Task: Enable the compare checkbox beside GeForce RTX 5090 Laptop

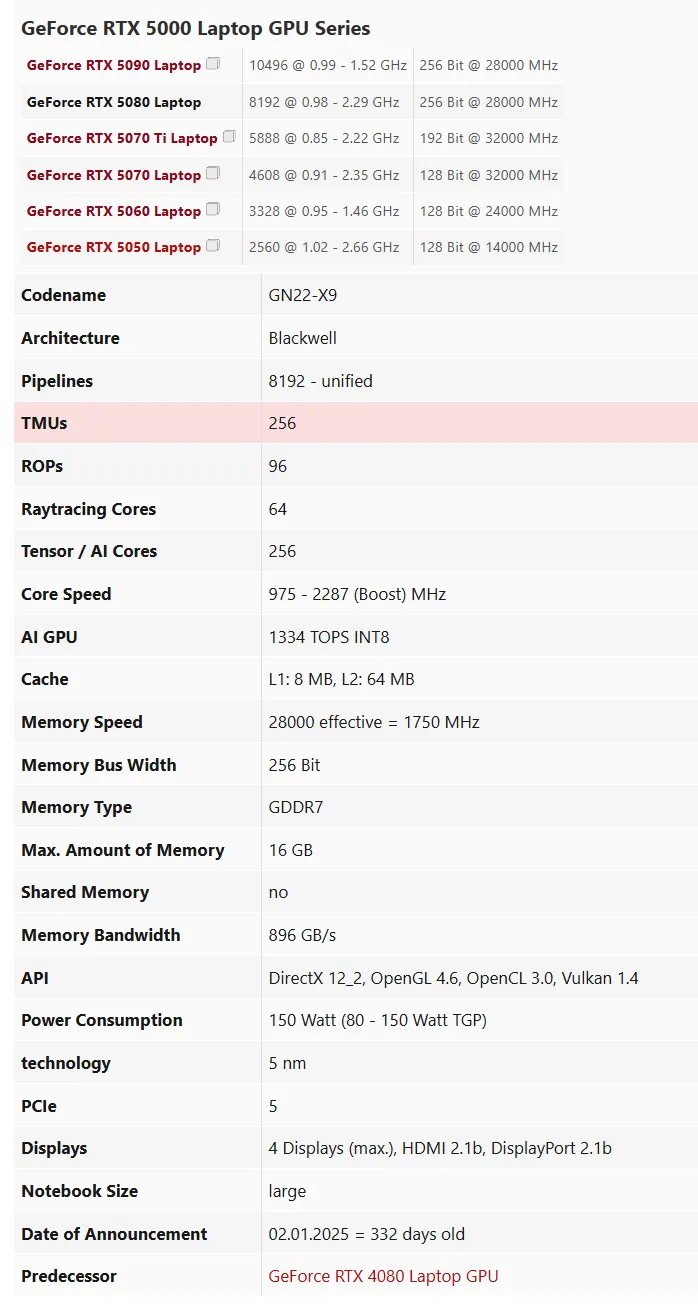Action: click(x=213, y=61)
